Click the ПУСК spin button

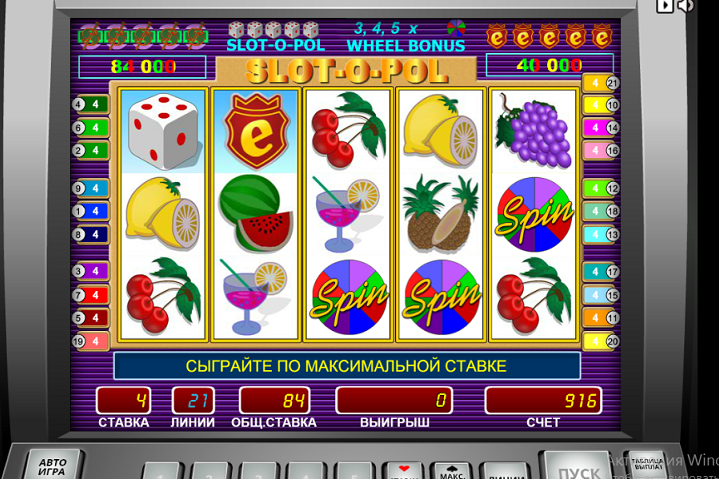click(577, 467)
